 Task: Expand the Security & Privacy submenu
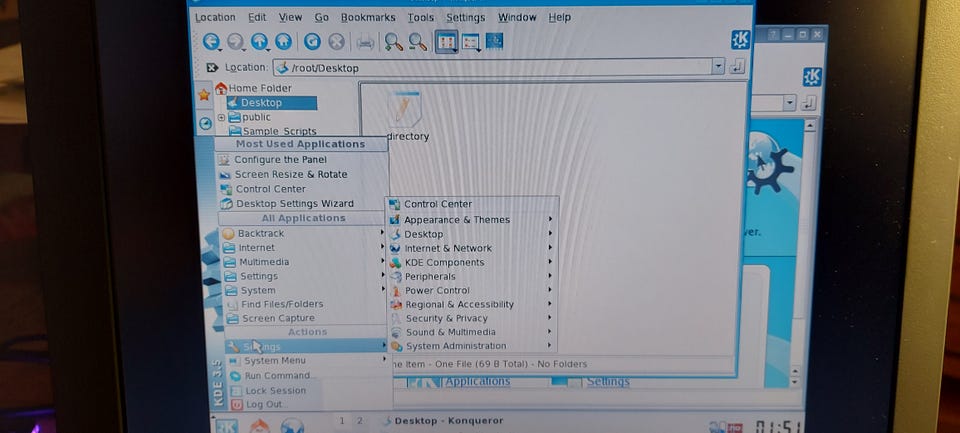click(x=471, y=318)
